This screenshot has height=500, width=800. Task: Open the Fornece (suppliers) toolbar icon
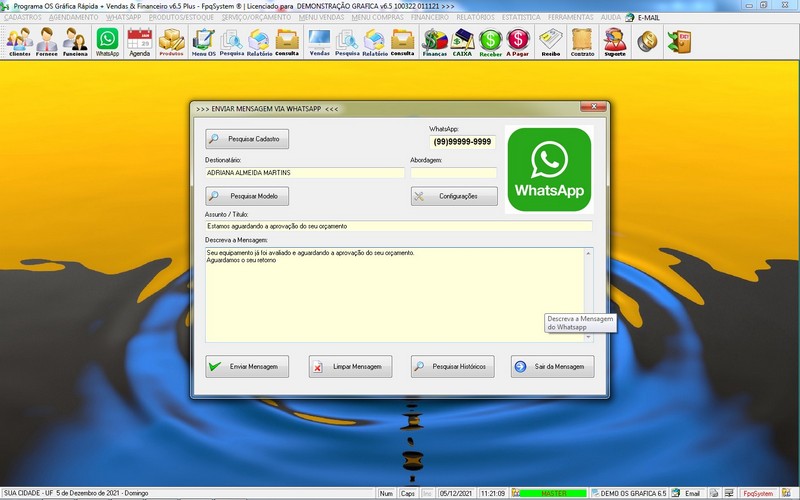(x=47, y=42)
